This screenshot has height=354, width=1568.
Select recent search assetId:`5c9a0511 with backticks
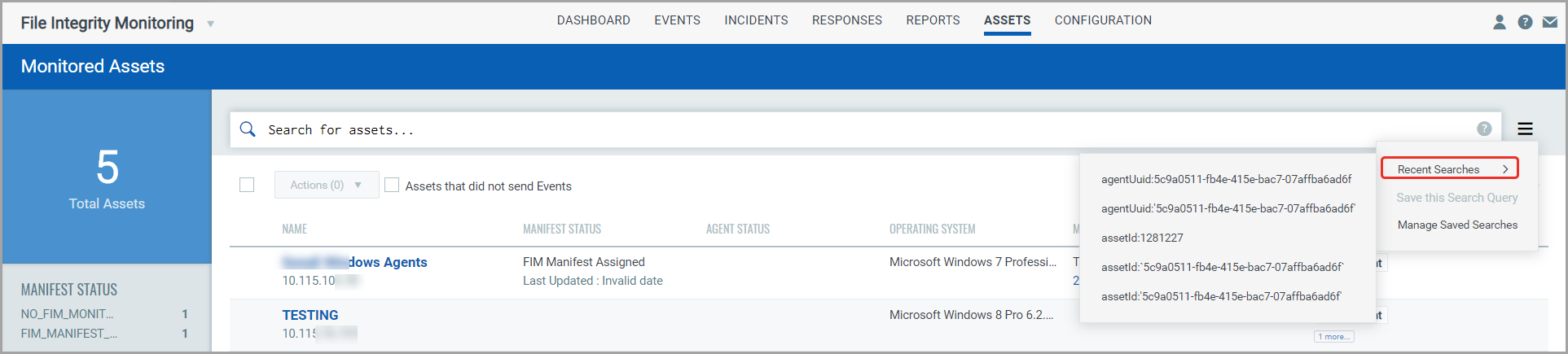tap(1222, 267)
